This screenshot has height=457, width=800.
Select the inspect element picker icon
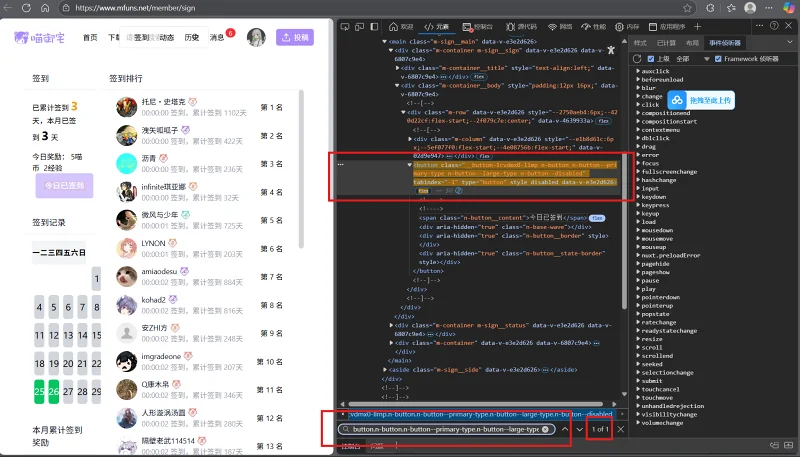tap(345, 27)
